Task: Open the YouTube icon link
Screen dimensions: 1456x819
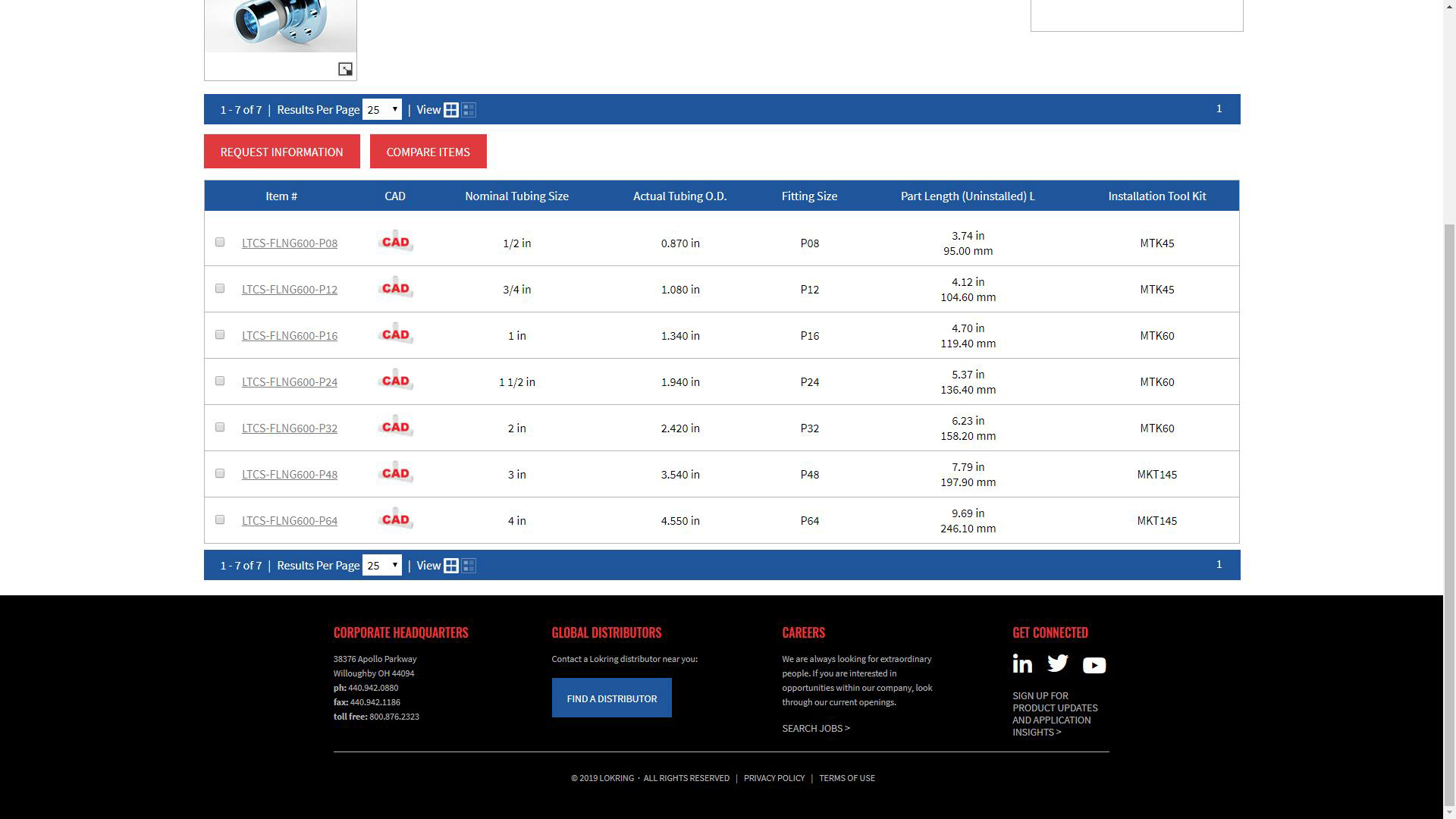Action: (x=1094, y=666)
